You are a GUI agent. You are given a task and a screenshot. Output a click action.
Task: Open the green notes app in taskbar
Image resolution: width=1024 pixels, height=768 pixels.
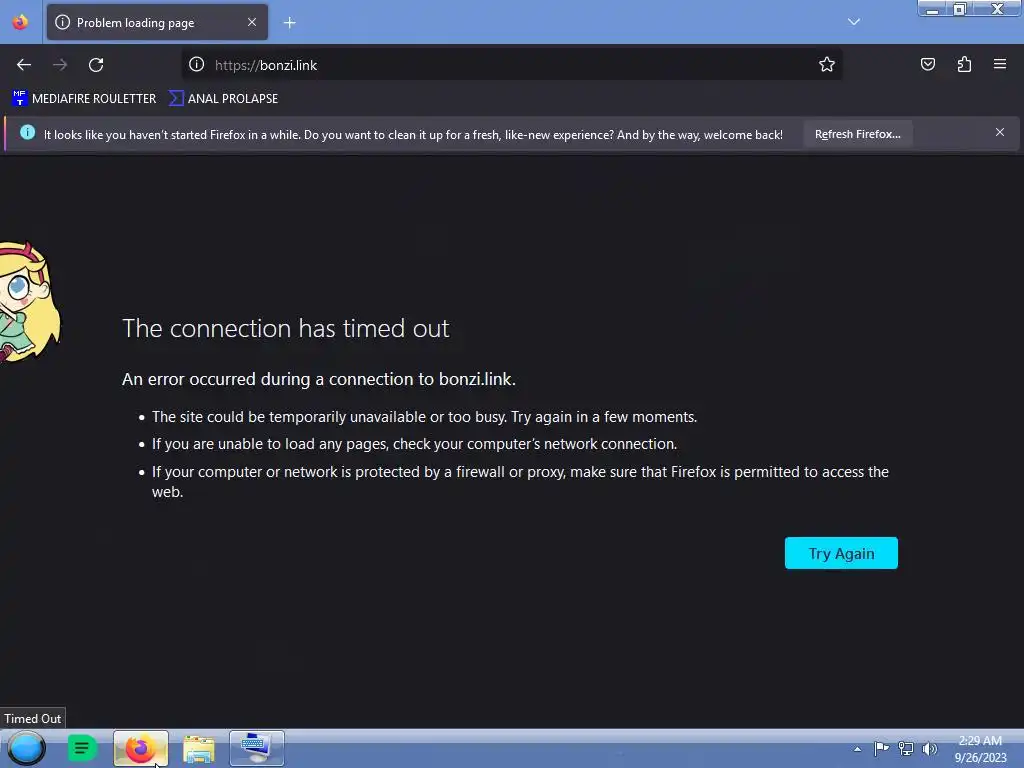82,748
